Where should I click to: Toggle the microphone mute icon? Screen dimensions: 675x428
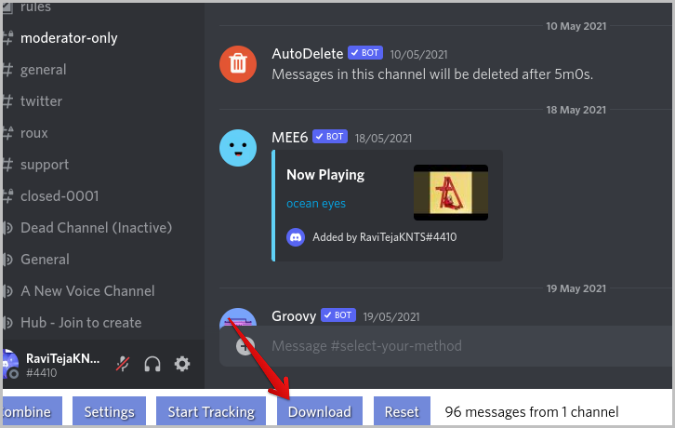point(123,364)
